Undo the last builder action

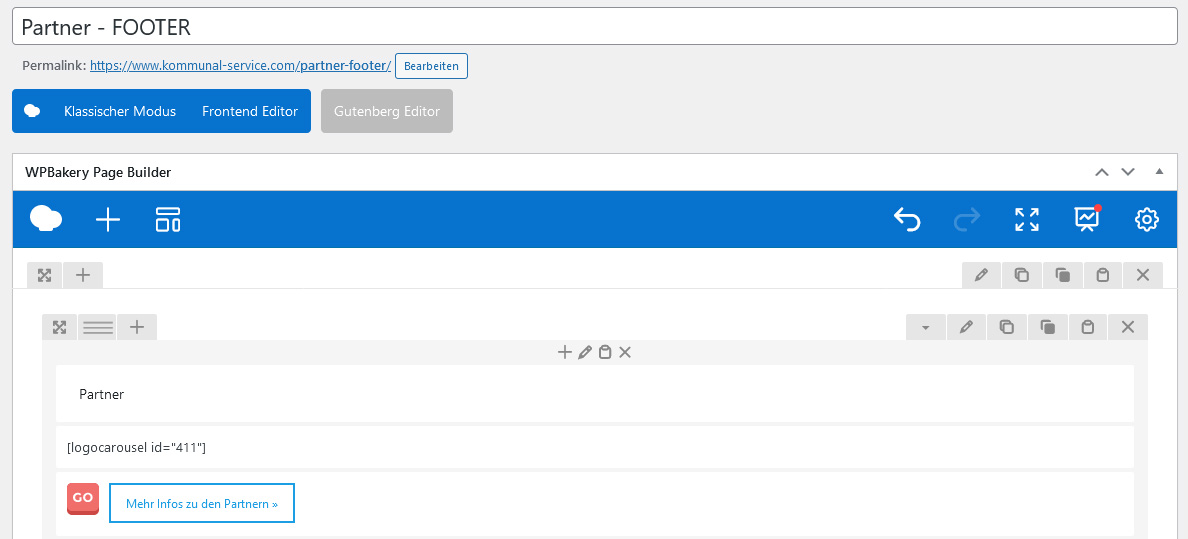907,220
